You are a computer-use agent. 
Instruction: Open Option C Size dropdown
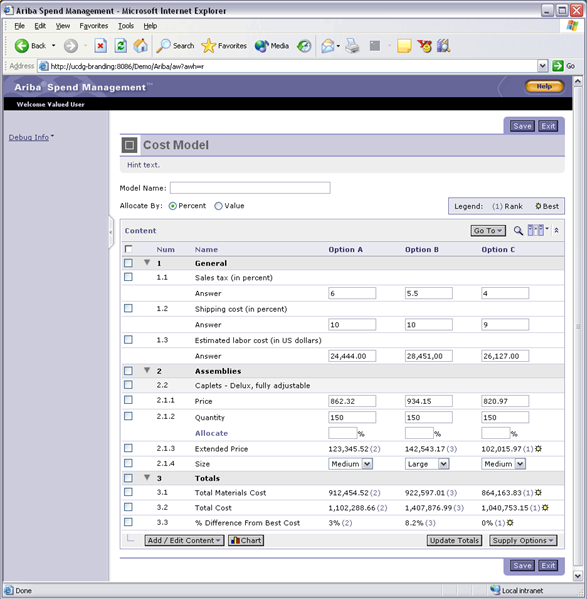[503, 464]
